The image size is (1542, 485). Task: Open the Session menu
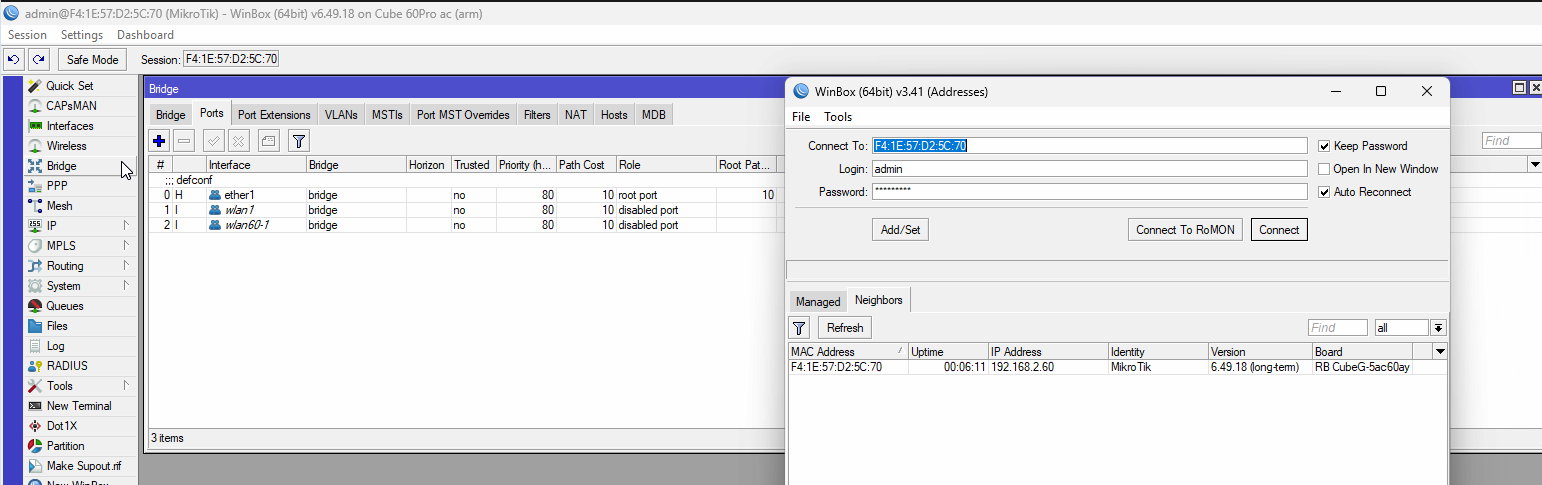(28, 35)
